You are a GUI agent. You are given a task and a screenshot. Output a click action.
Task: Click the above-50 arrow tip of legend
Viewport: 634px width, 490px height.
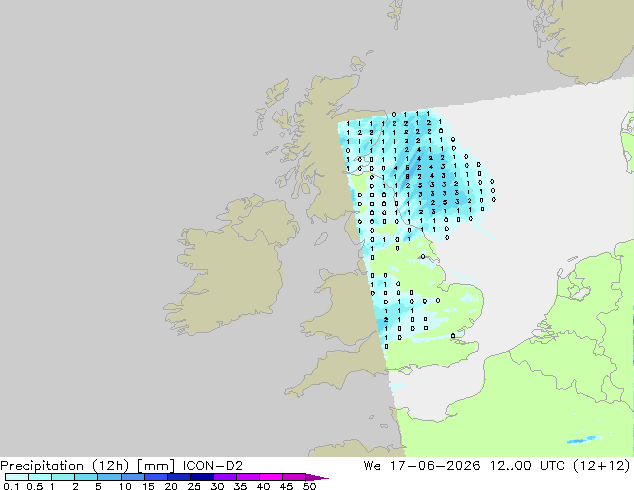(x=317, y=477)
